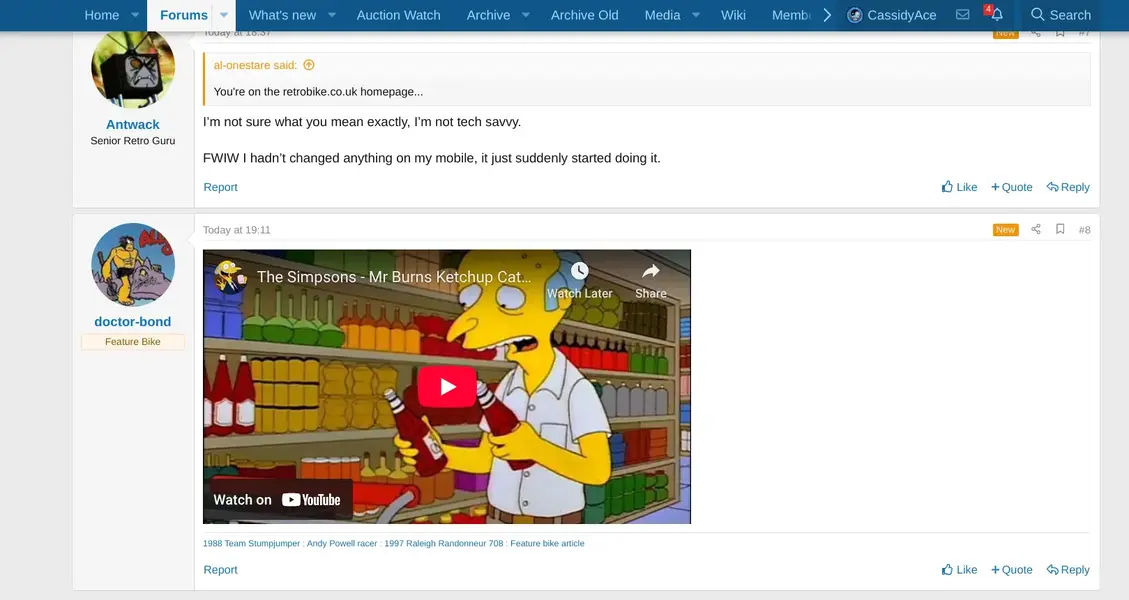The height and width of the screenshot is (600, 1129).
Task: Open the truncated Members tab
Action: (x=791, y=15)
